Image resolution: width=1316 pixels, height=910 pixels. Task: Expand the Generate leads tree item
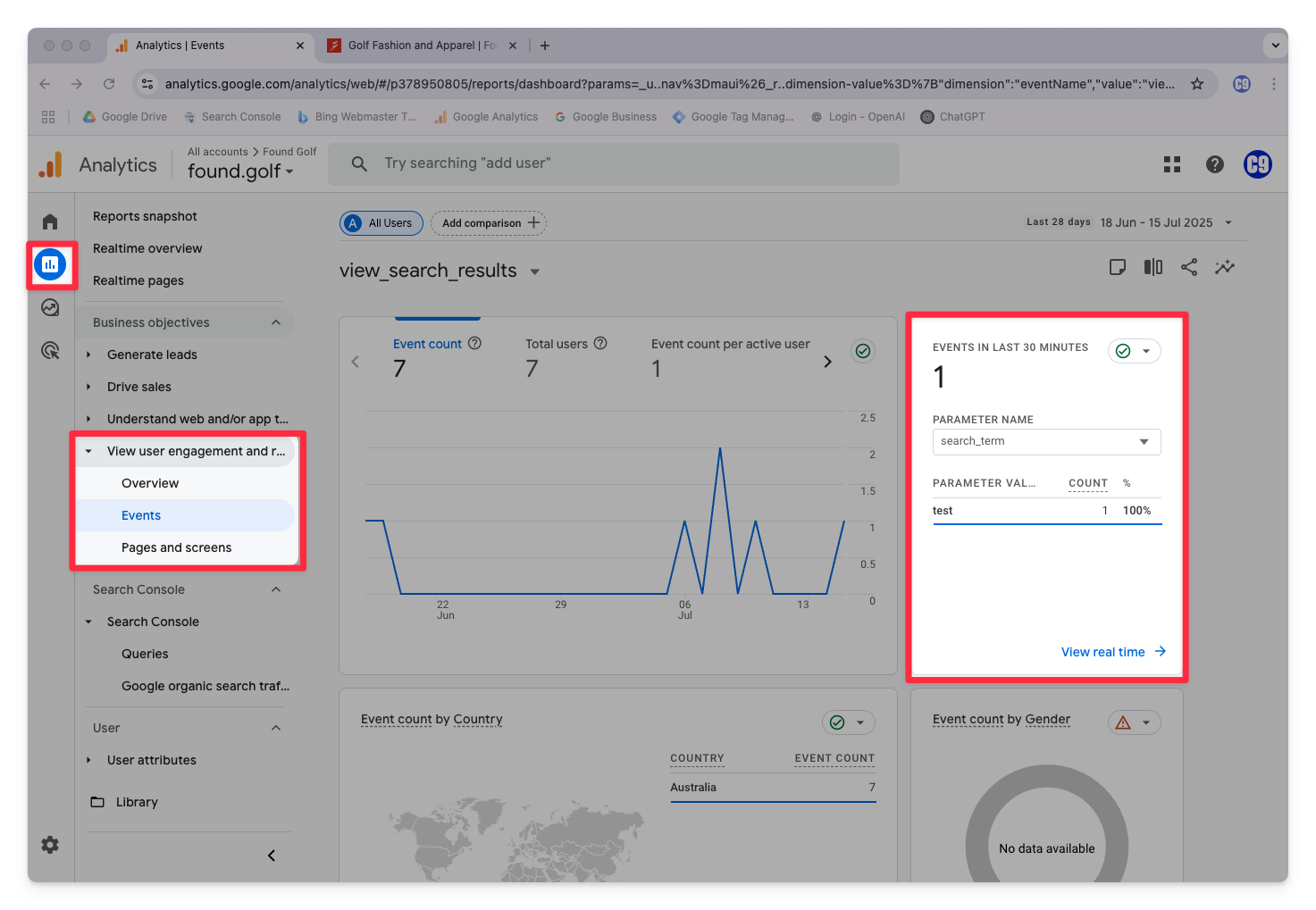tap(88, 355)
